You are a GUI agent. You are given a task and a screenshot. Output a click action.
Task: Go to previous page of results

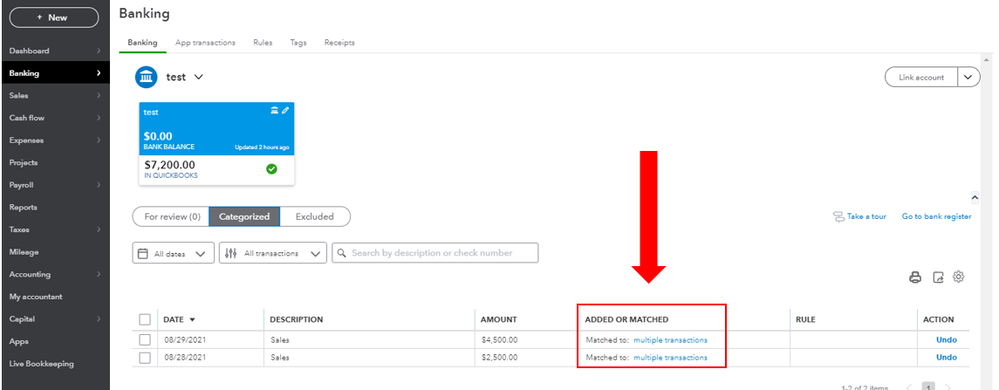[x=909, y=387]
